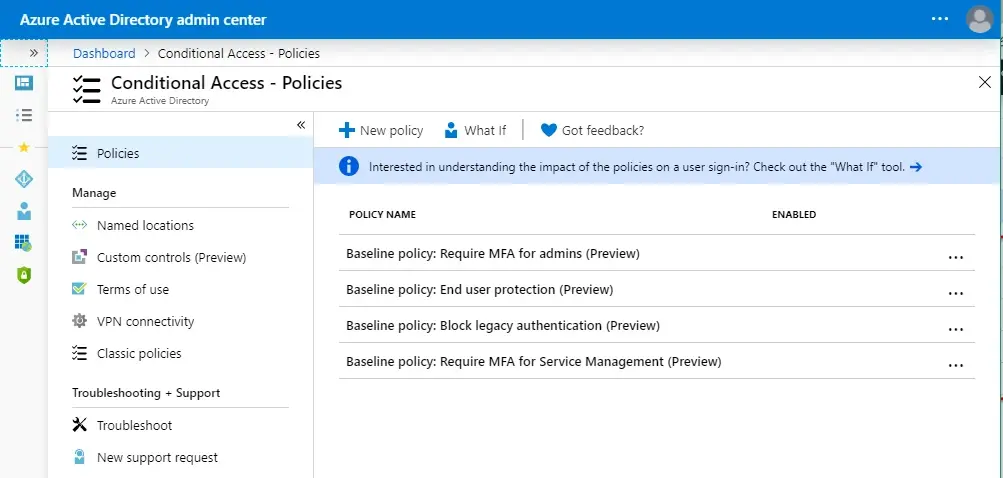
Task: Open Custom controls (Preview)
Action: point(171,257)
